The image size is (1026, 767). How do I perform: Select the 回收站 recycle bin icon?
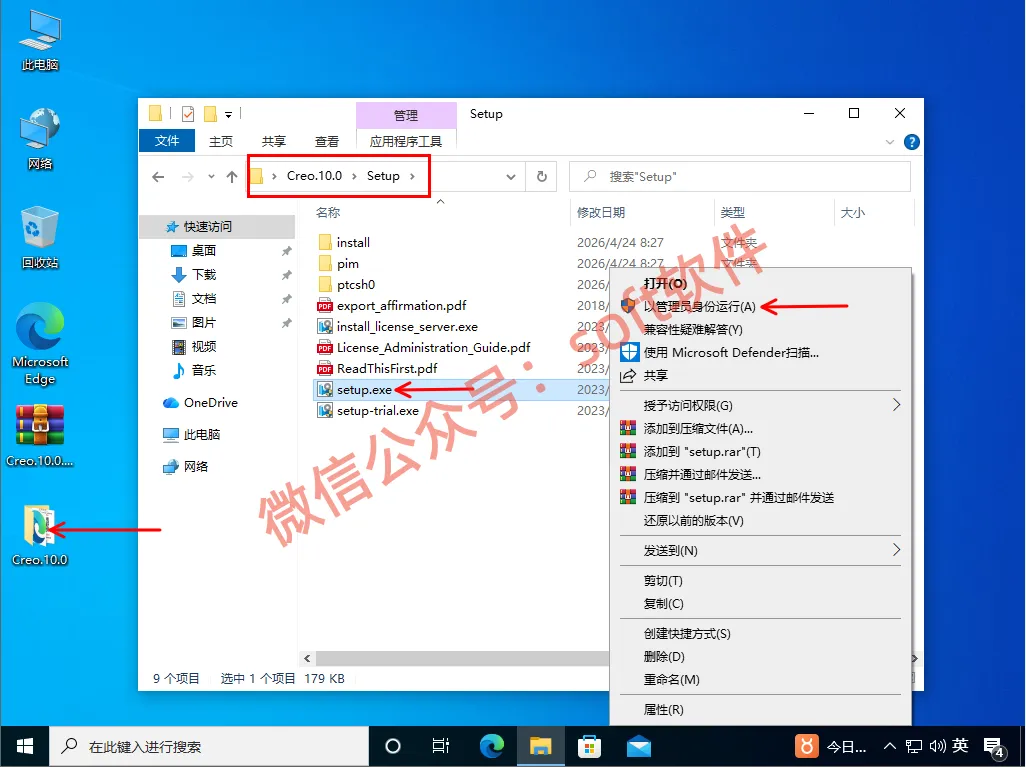pyautogui.click(x=40, y=238)
